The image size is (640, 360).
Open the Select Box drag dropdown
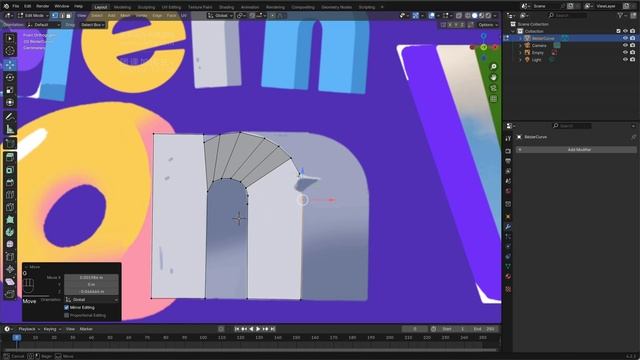pyautogui.click(x=93, y=25)
